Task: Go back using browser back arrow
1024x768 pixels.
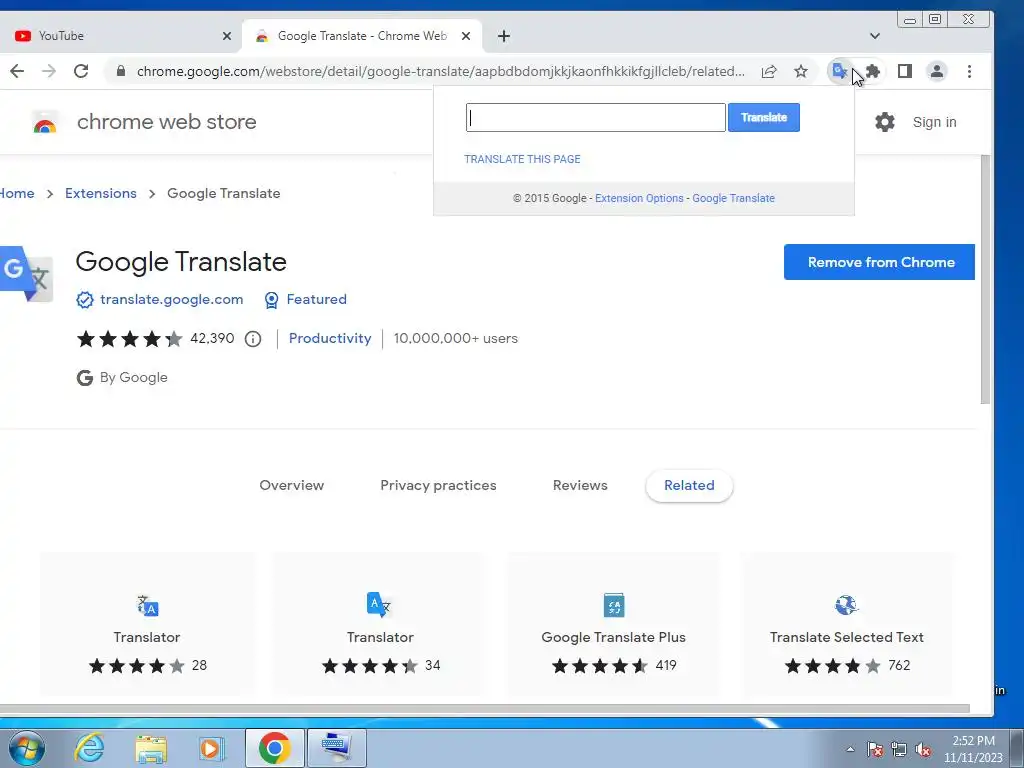Action: tap(17, 71)
